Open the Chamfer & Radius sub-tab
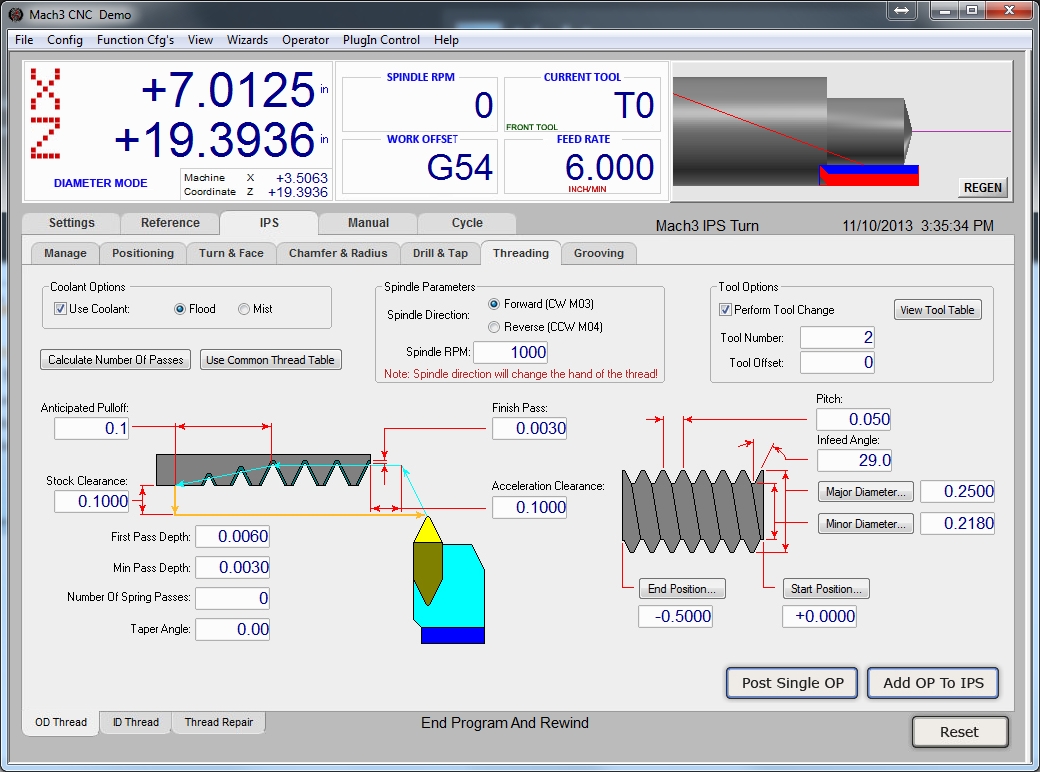 [x=338, y=253]
